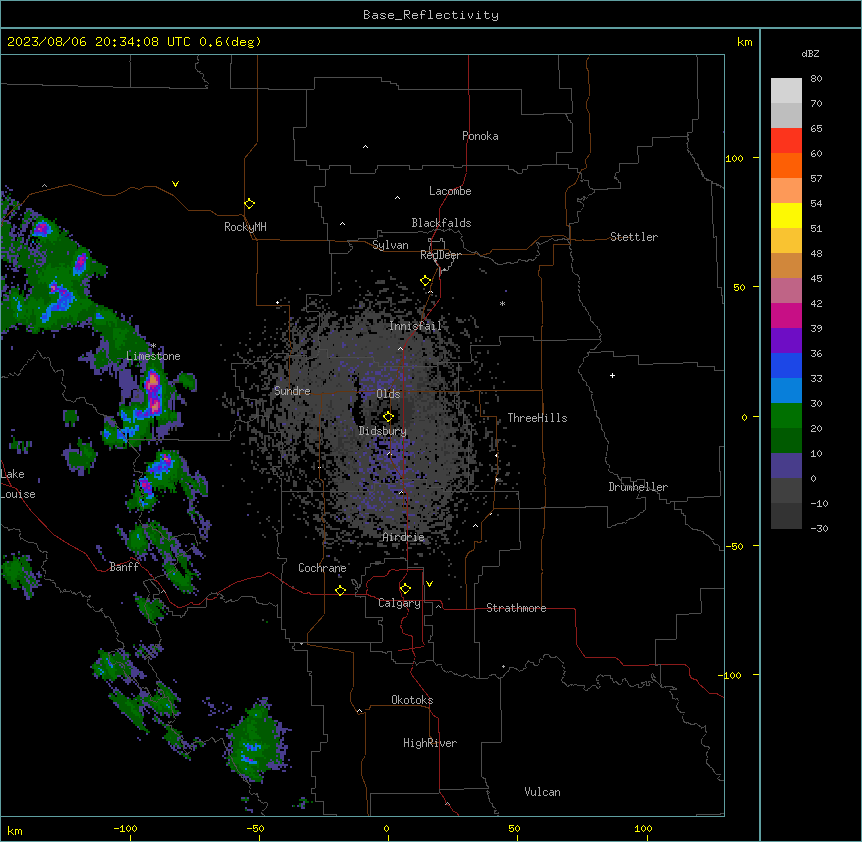
Task: Click the Banff town label
Action: coord(124,567)
